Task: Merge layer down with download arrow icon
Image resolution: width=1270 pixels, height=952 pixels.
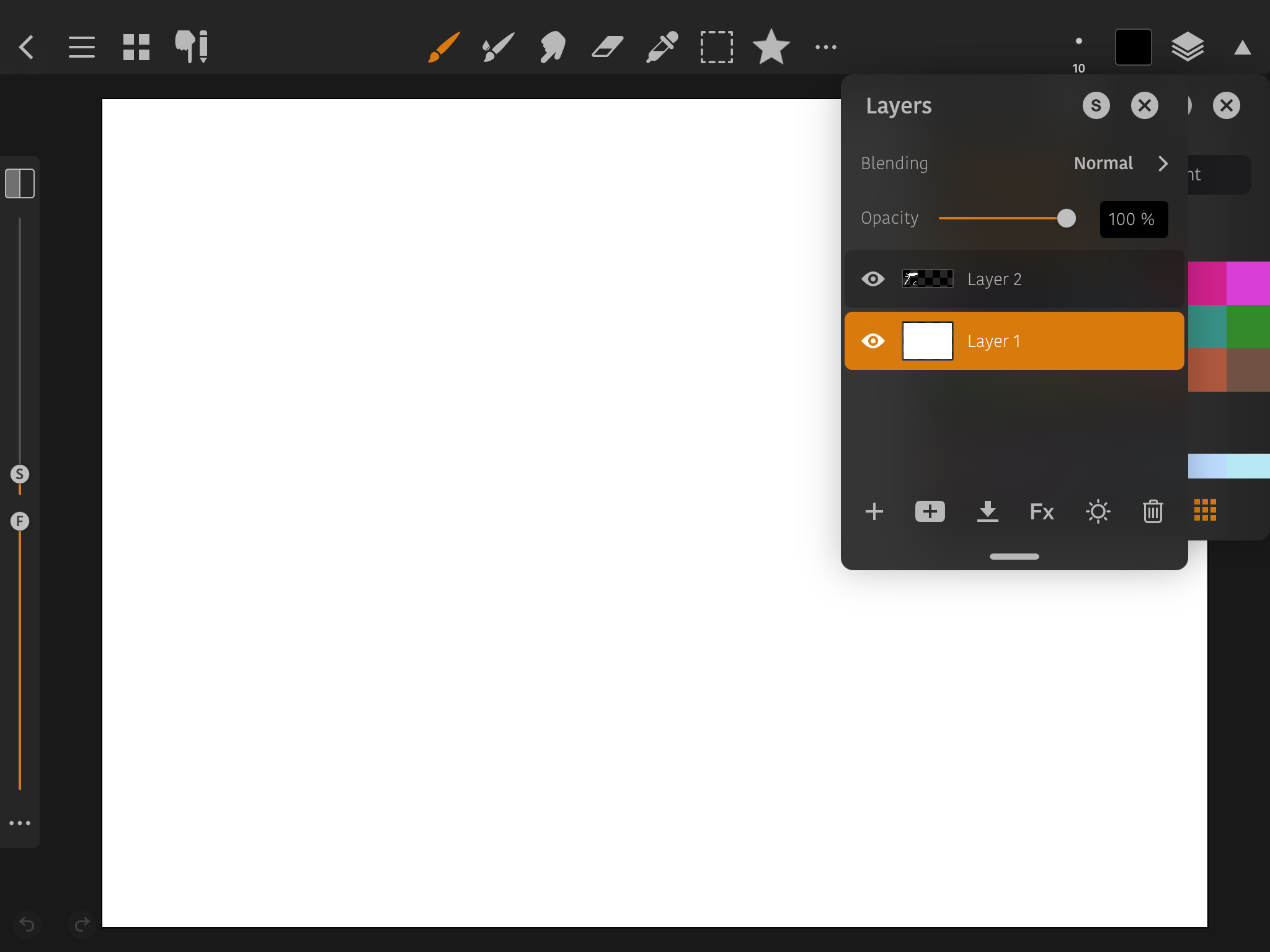Action: pyautogui.click(x=987, y=512)
